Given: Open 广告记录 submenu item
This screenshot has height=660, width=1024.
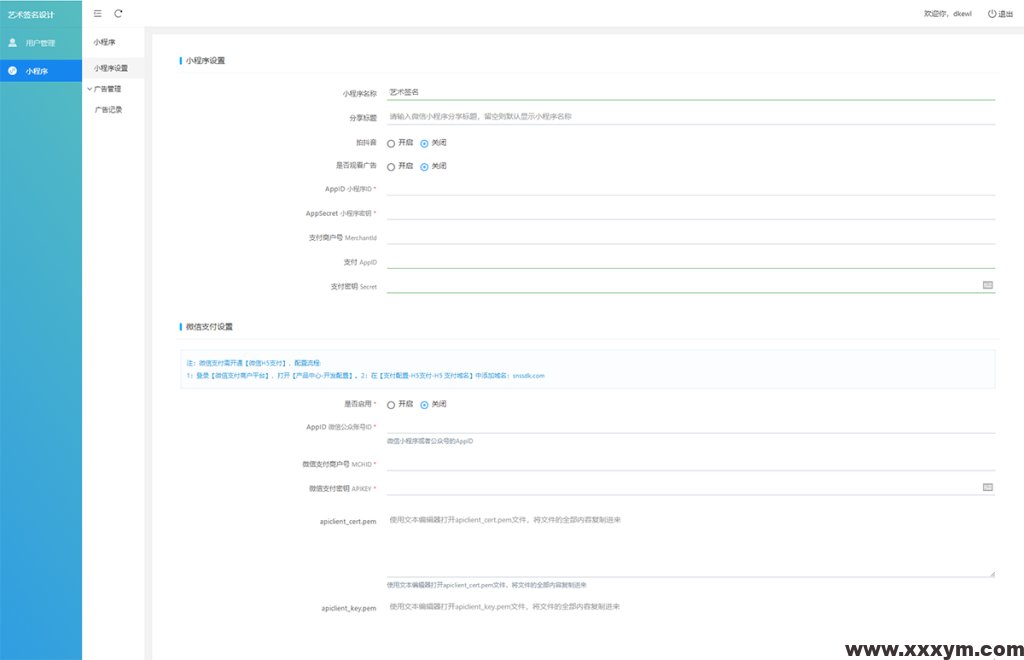Looking at the screenshot, I should [108, 110].
